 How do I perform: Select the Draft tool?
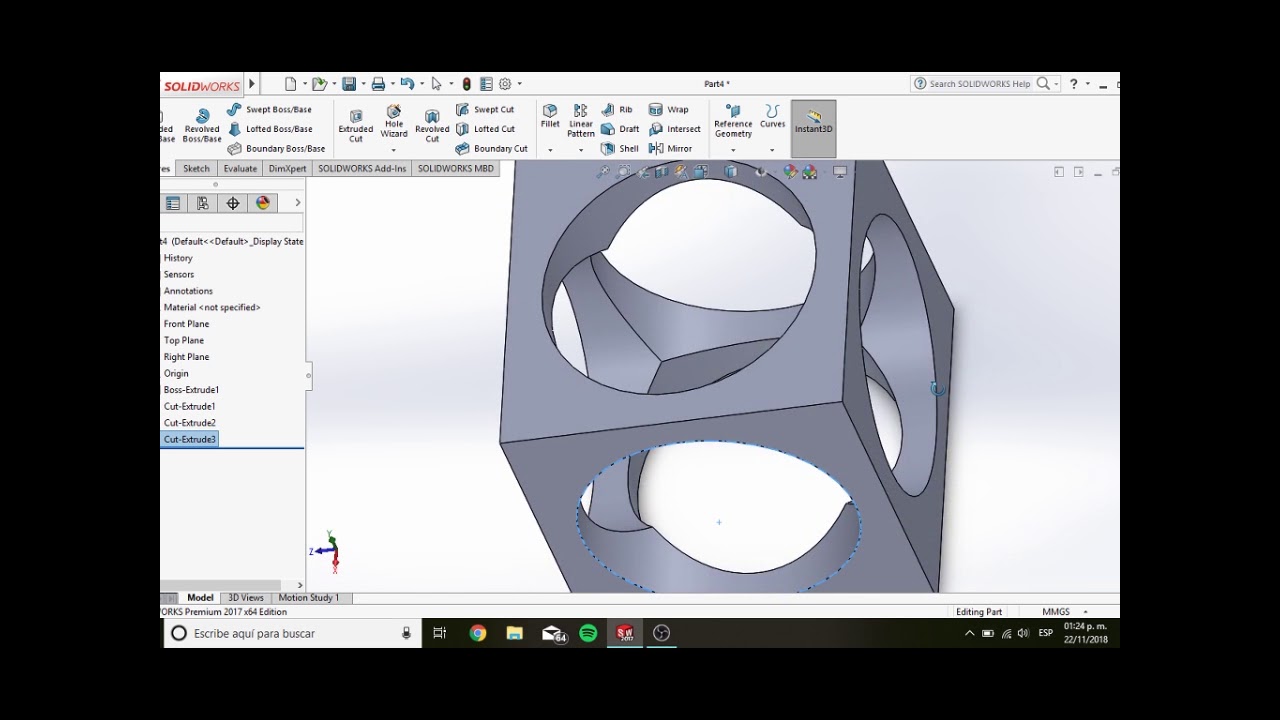620,129
